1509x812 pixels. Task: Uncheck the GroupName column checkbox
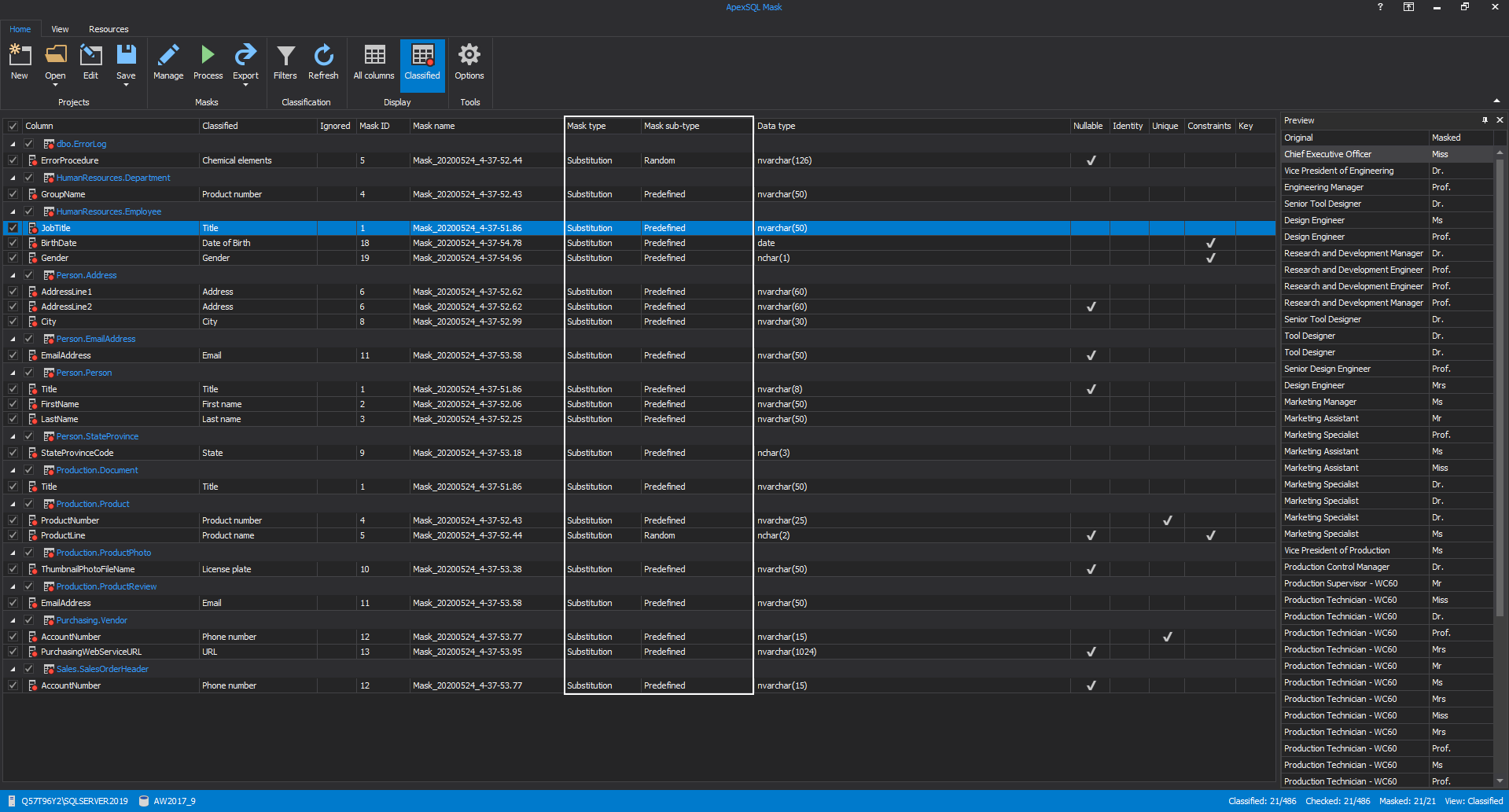pos(13,194)
